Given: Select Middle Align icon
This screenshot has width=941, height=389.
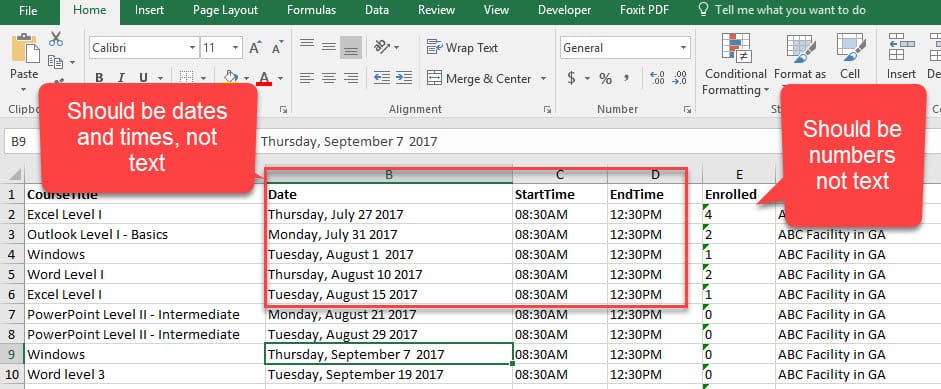Looking at the screenshot, I should tap(329, 46).
